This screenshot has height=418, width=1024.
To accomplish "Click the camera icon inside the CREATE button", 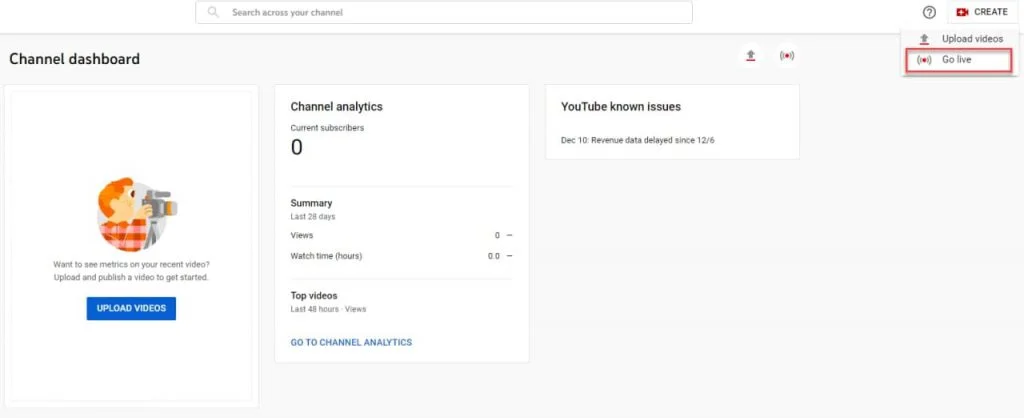I will pos(962,12).
